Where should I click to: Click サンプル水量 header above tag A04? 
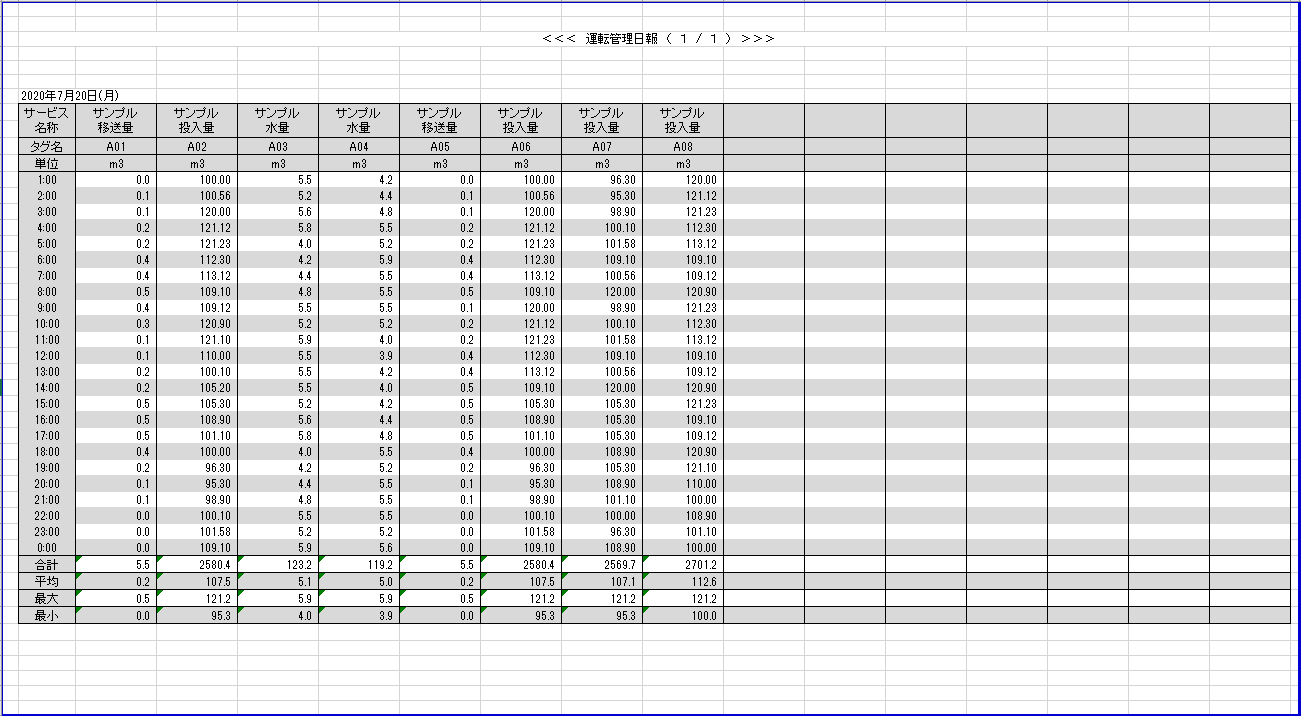(x=359, y=120)
